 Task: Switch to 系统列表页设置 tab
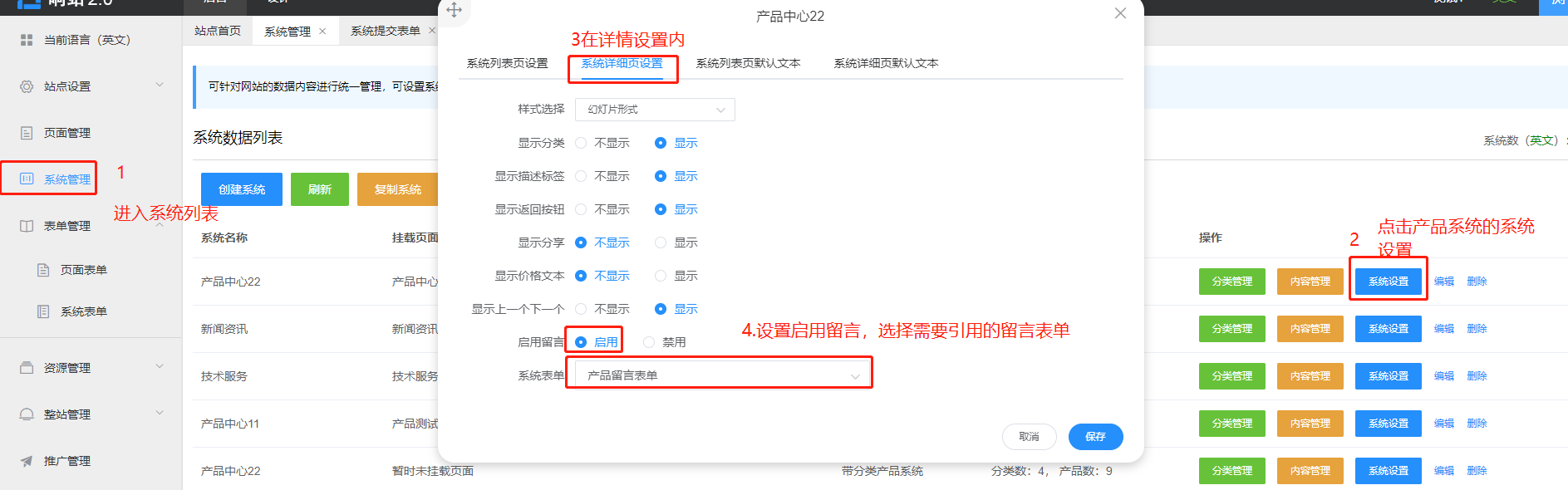507,63
